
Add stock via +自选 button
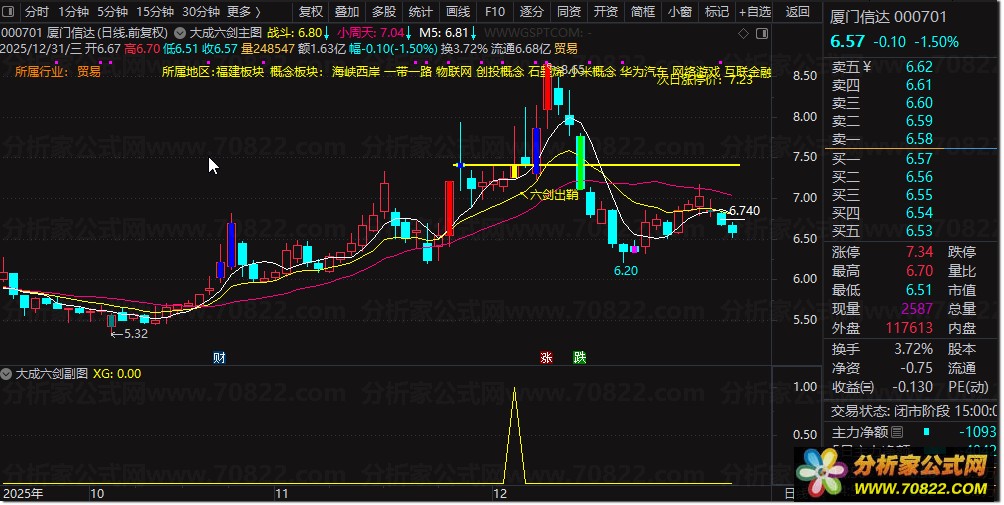coord(755,12)
